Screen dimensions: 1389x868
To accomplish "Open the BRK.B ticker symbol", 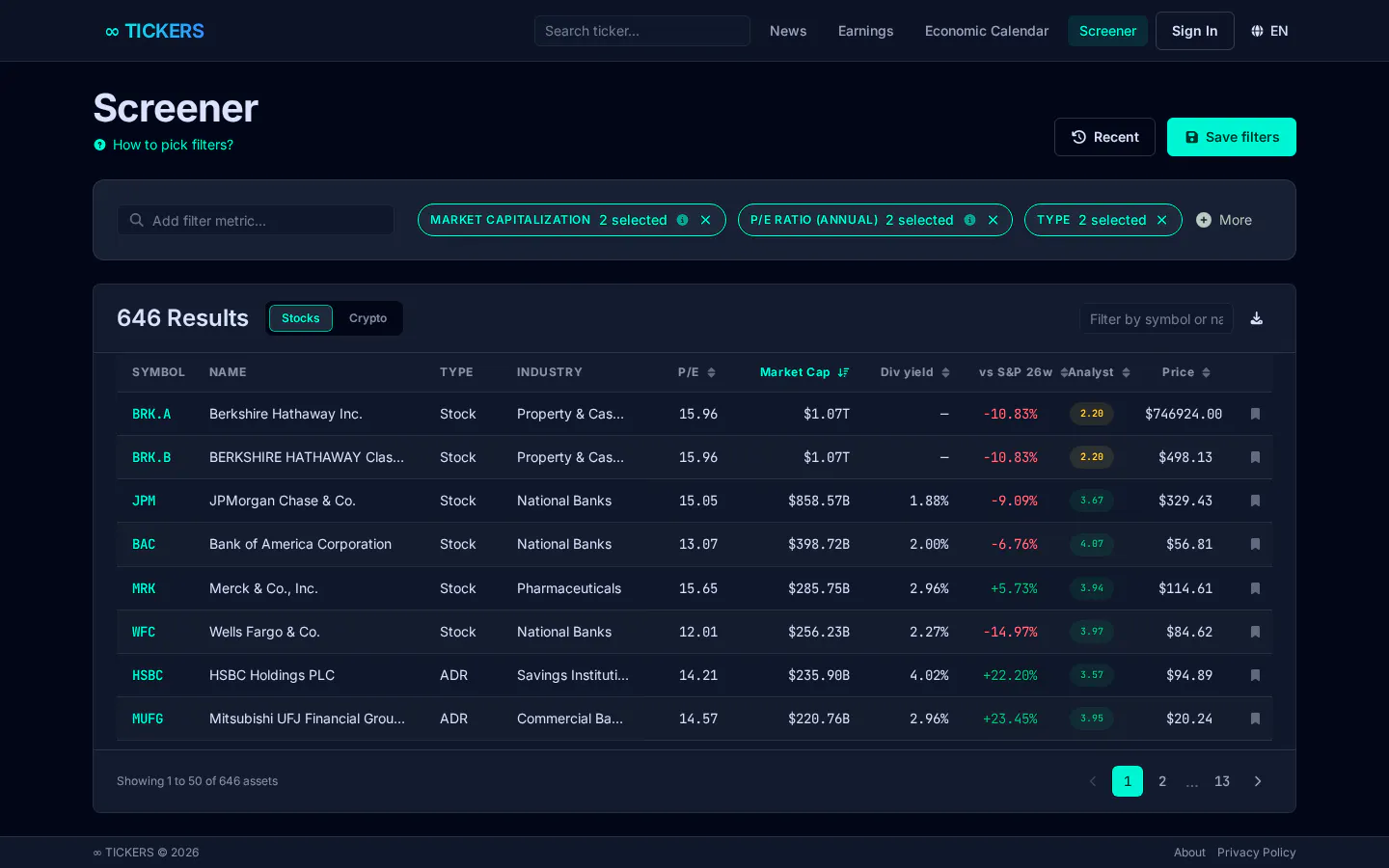I will point(151,457).
